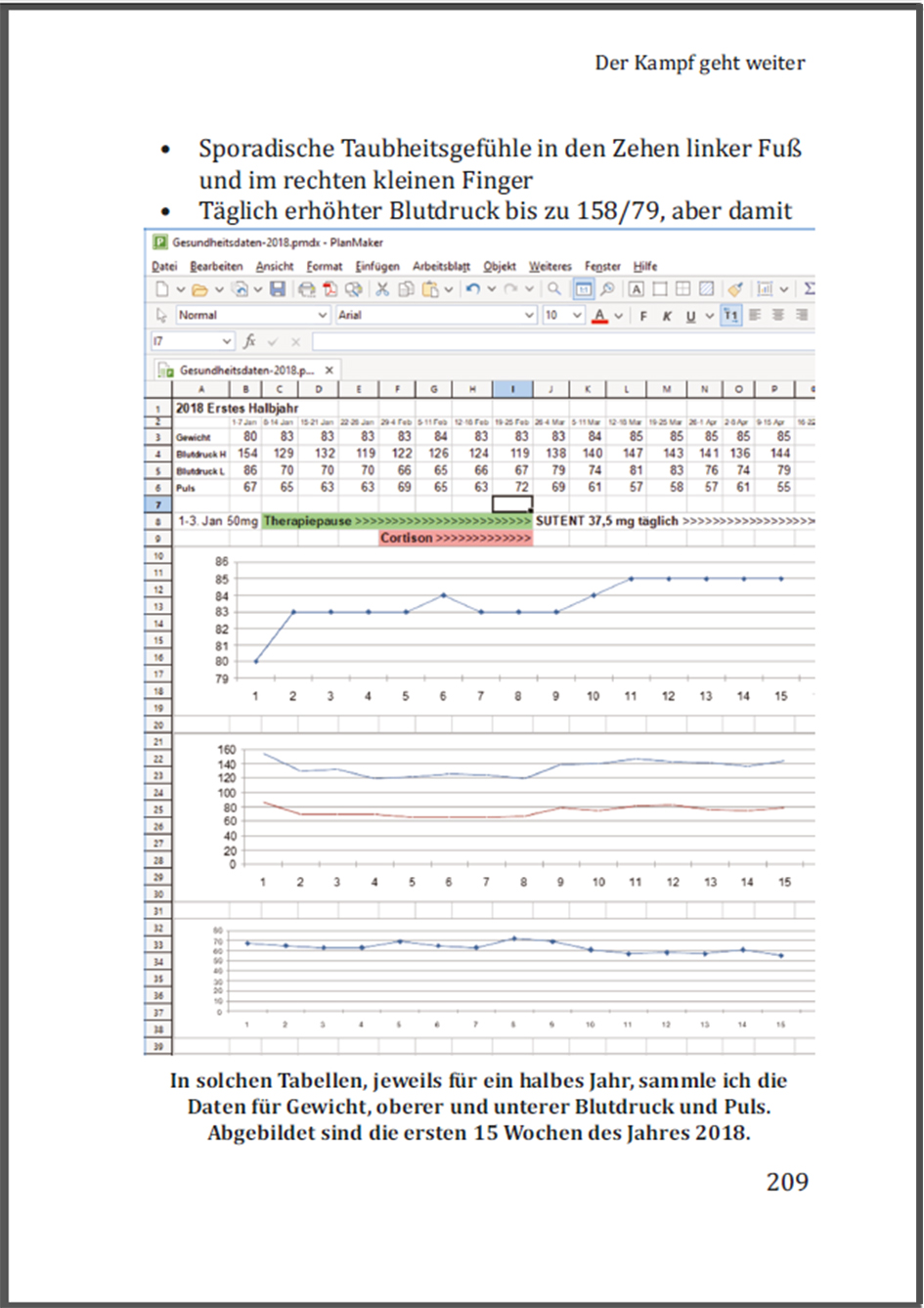Toggle bold formatting F button
The height and width of the screenshot is (1308, 924).
[643, 316]
